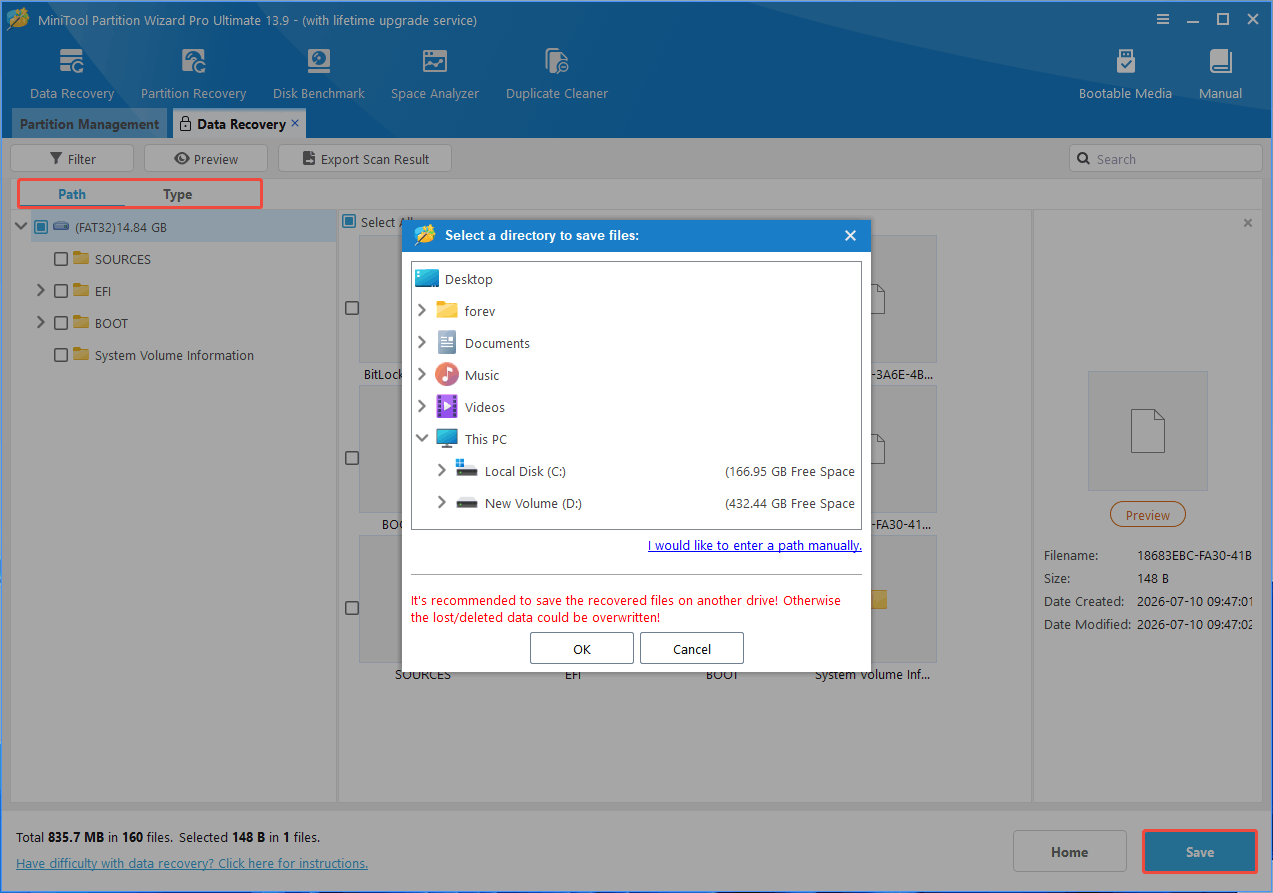
Task: Switch to the Type view tab
Action: 178,194
